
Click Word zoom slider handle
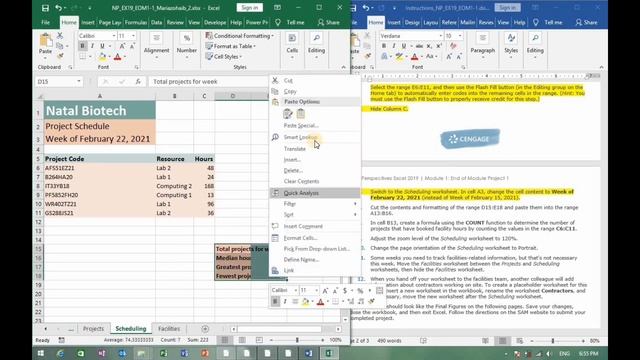[553, 340]
